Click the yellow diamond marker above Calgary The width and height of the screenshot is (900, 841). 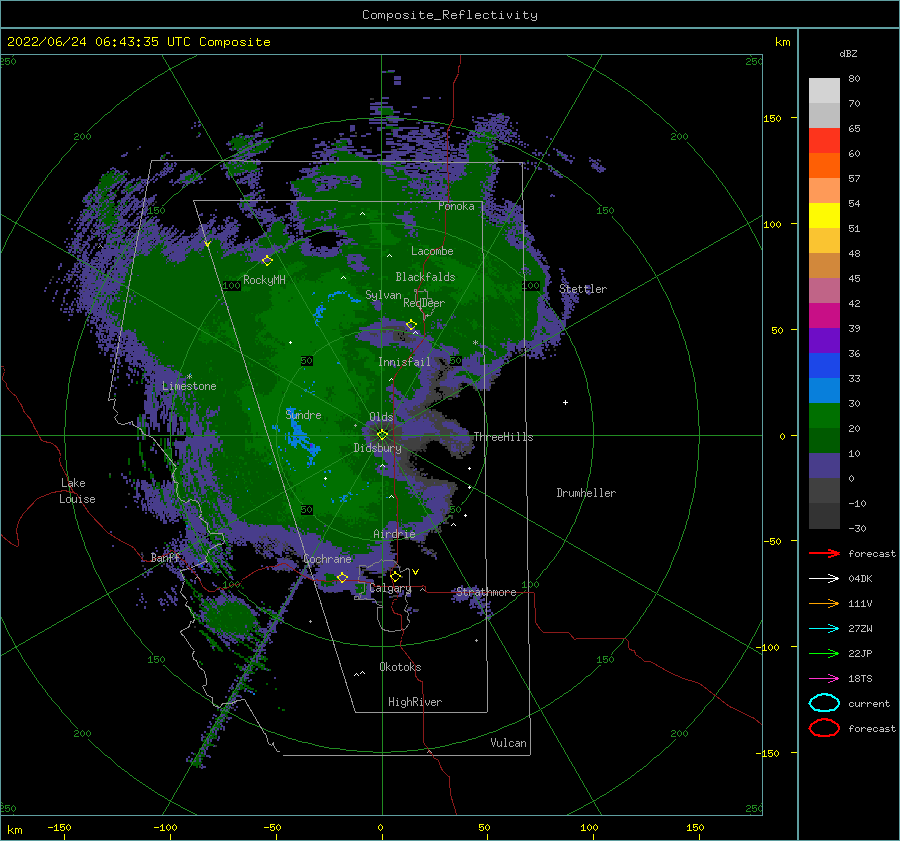pyautogui.click(x=395, y=576)
